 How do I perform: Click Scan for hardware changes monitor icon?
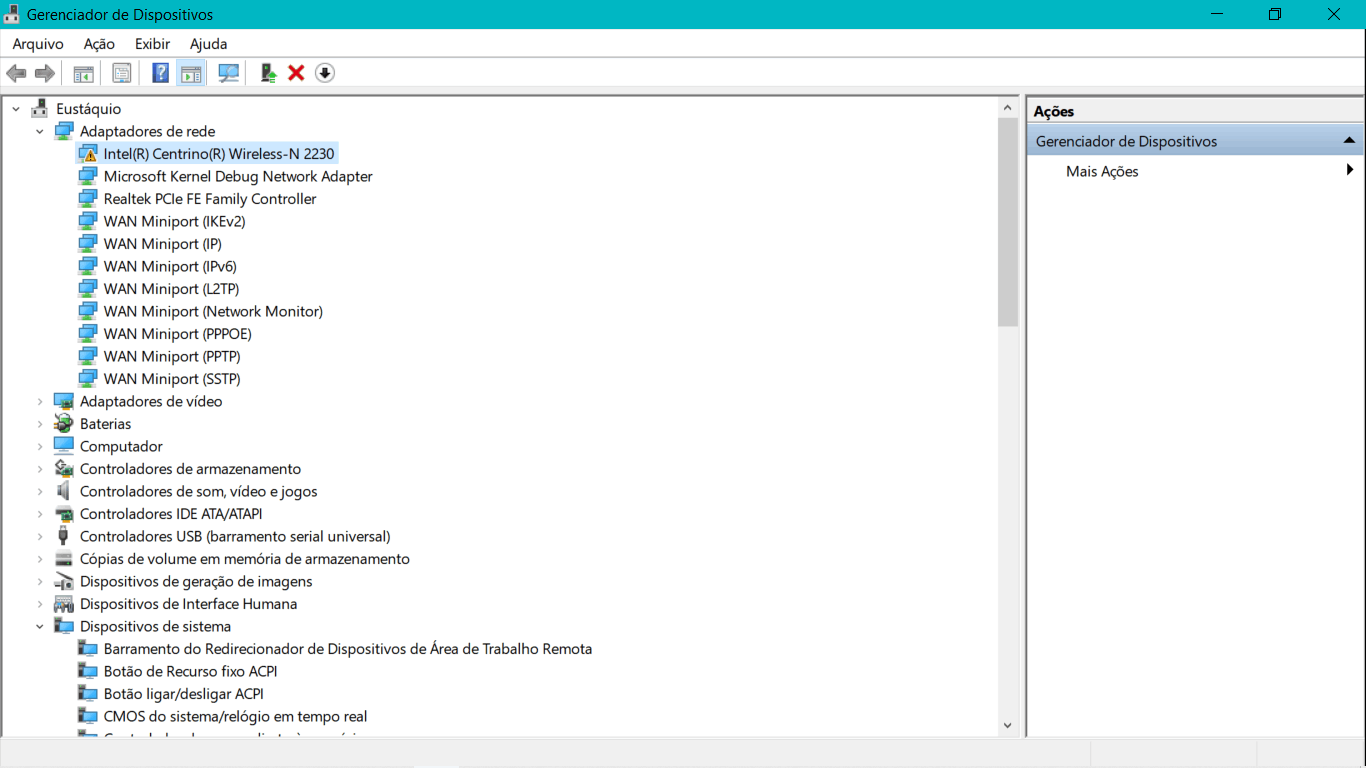click(x=229, y=73)
